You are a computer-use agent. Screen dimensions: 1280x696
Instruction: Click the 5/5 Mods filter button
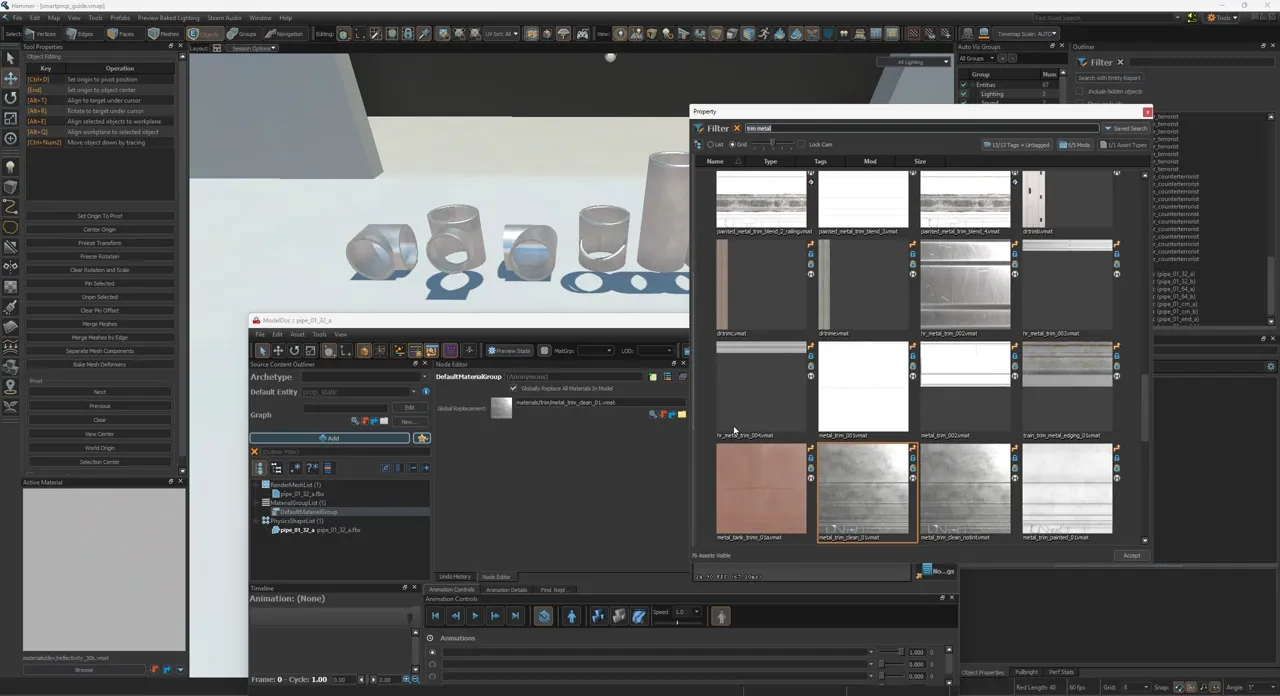coord(1075,145)
